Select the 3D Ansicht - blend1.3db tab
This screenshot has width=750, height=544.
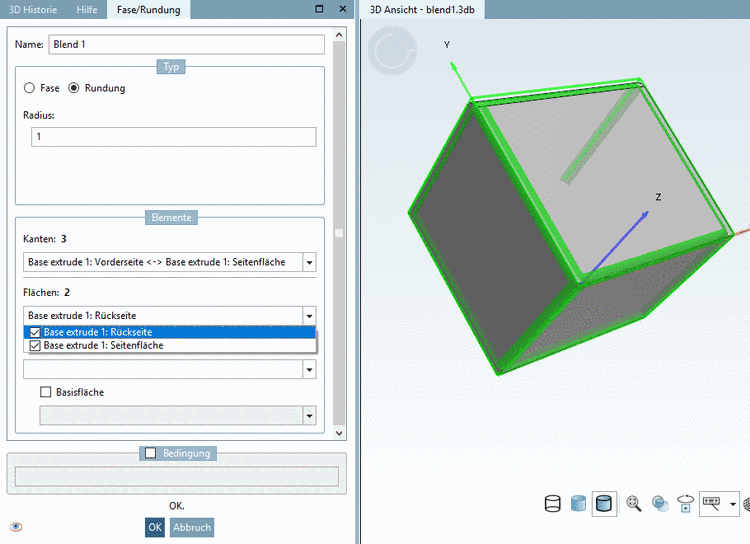click(x=422, y=10)
